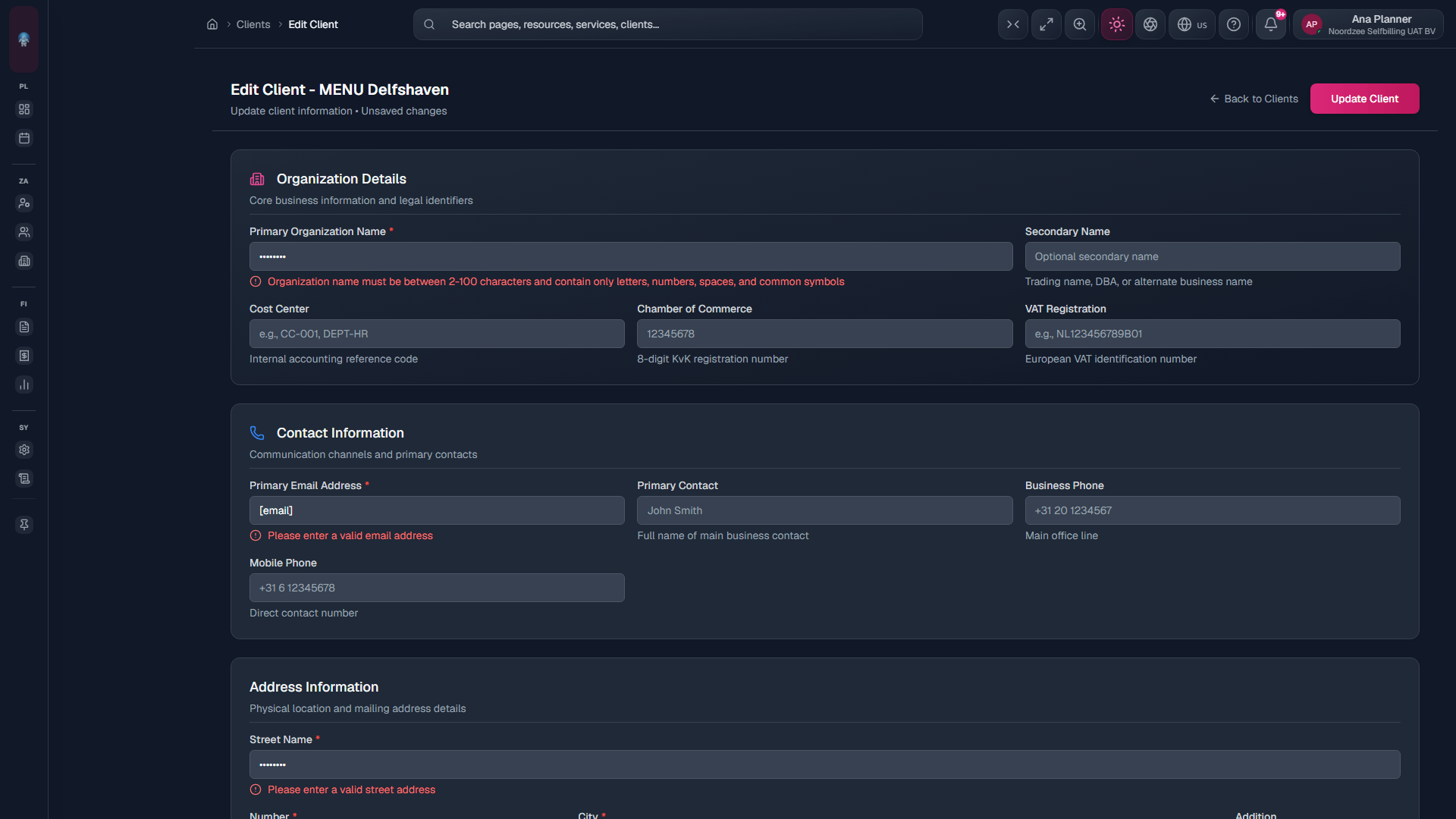The image size is (1456, 819).
Task: Click the Organization Details building icon
Action: tap(257, 179)
